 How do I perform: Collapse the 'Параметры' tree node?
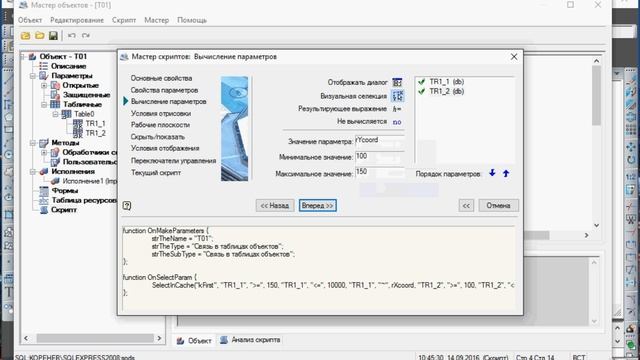pyautogui.click(x=33, y=76)
